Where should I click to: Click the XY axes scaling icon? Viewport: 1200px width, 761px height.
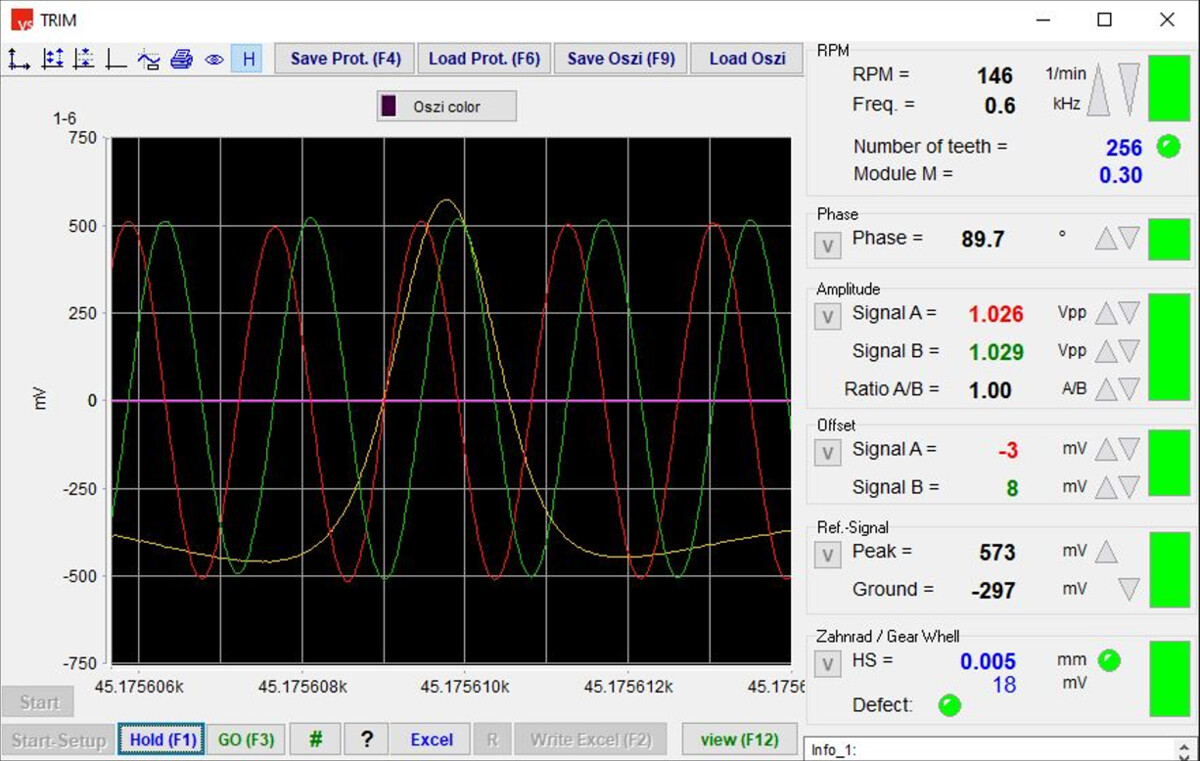click(18, 59)
